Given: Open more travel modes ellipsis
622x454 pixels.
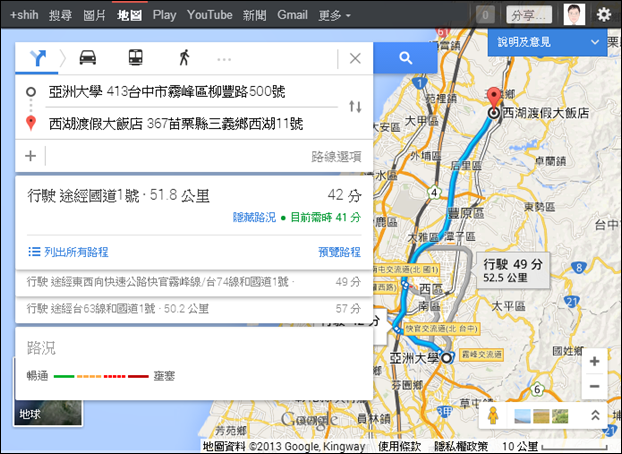Looking at the screenshot, I should coord(224,60).
